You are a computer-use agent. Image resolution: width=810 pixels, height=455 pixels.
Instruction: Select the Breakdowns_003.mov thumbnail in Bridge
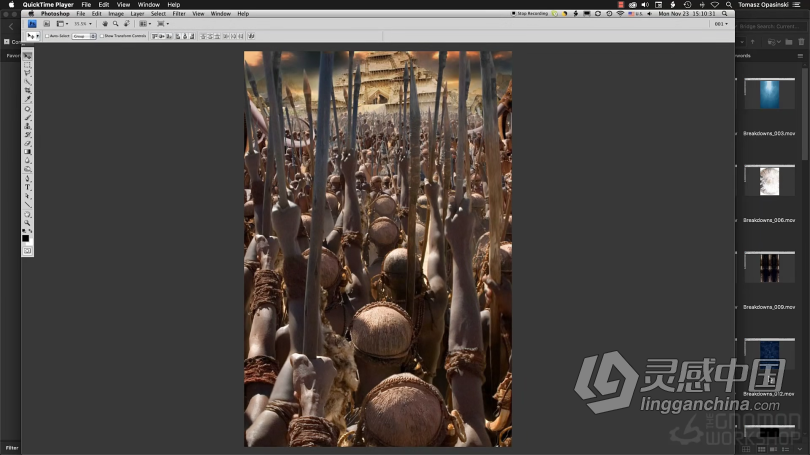point(769,93)
